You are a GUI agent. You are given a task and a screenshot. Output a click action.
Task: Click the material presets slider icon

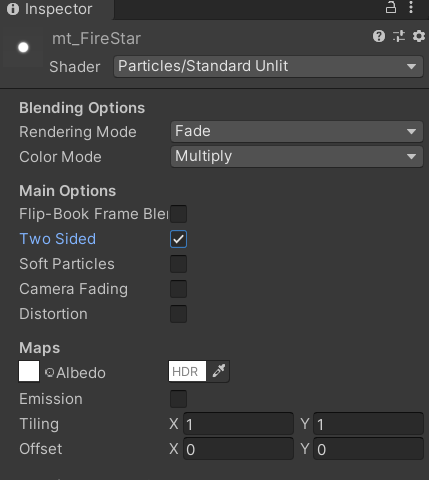(x=399, y=36)
